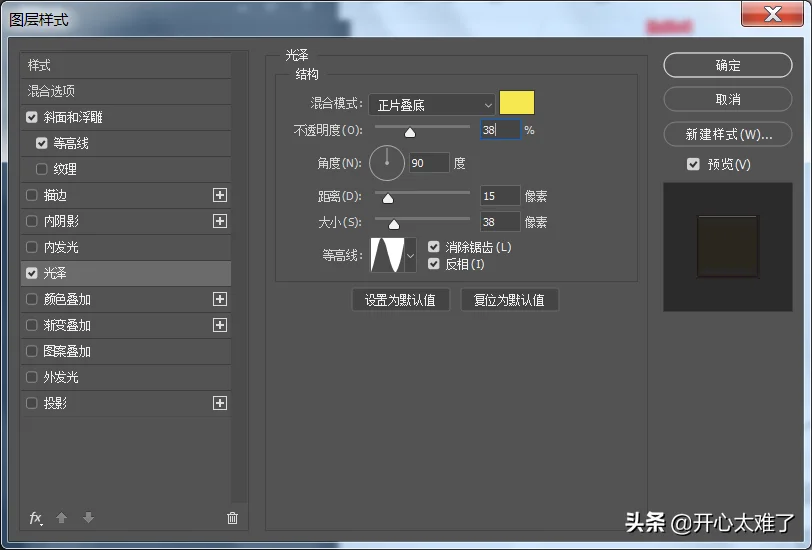The width and height of the screenshot is (812, 550).
Task: Uncheck 消除锯齿 anti-alias option
Action: [x=434, y=247]
